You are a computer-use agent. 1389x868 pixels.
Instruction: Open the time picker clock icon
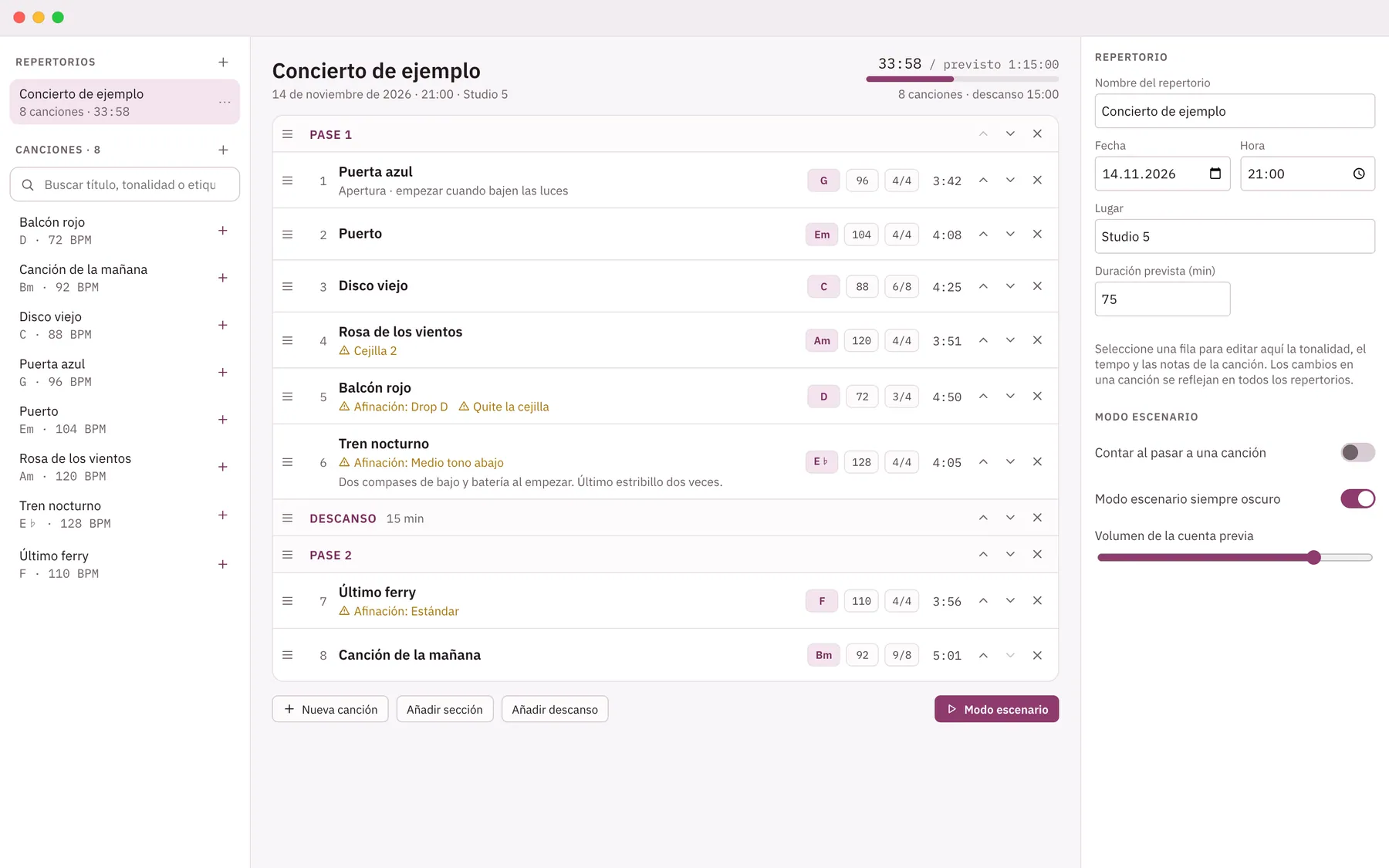(x=1359, y=174)
